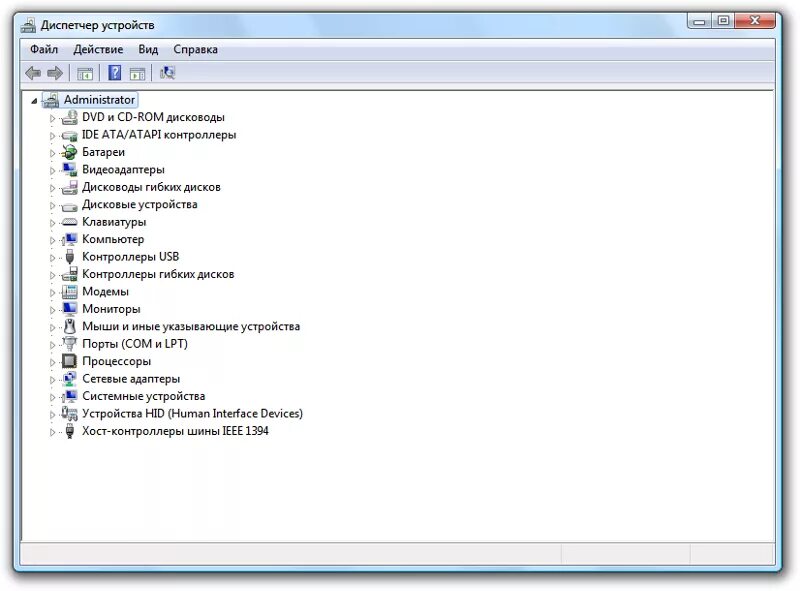The image size is (800, 591).
Task: Select the Модемы label
Action: coord(106,291)
